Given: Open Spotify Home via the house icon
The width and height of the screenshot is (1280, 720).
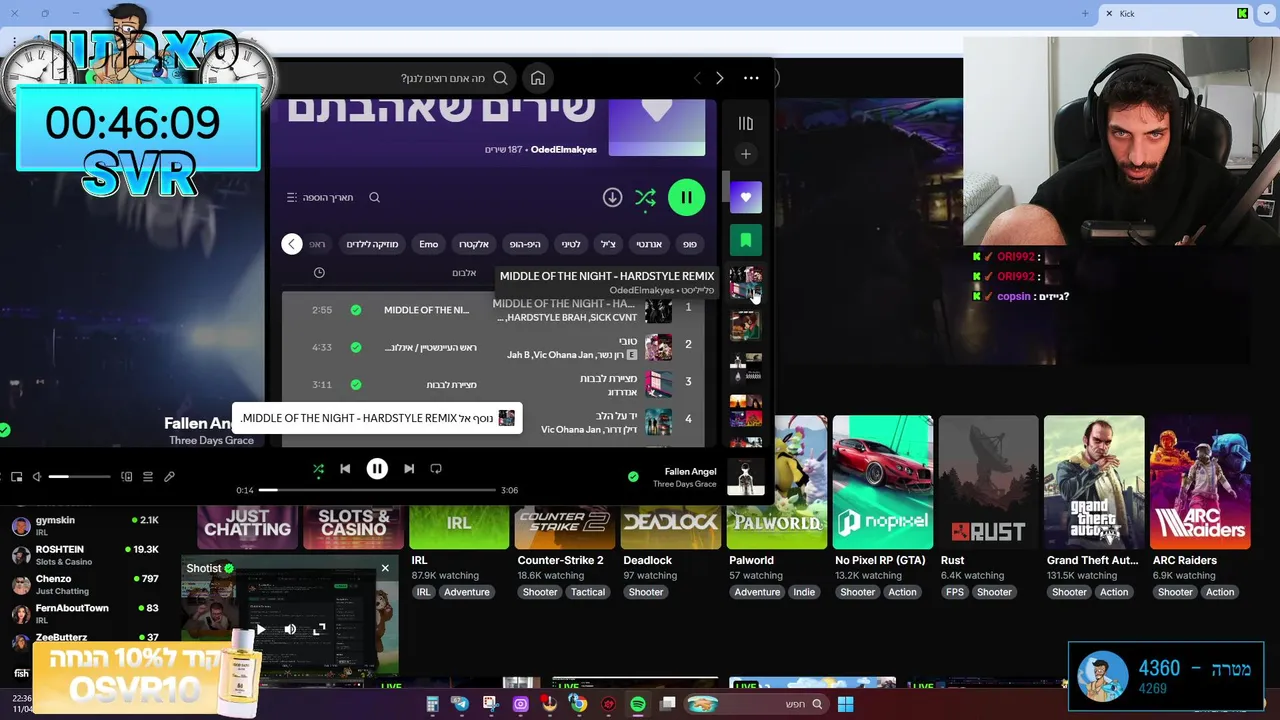Looking at the screenshot, I should [x=538, y=78].
